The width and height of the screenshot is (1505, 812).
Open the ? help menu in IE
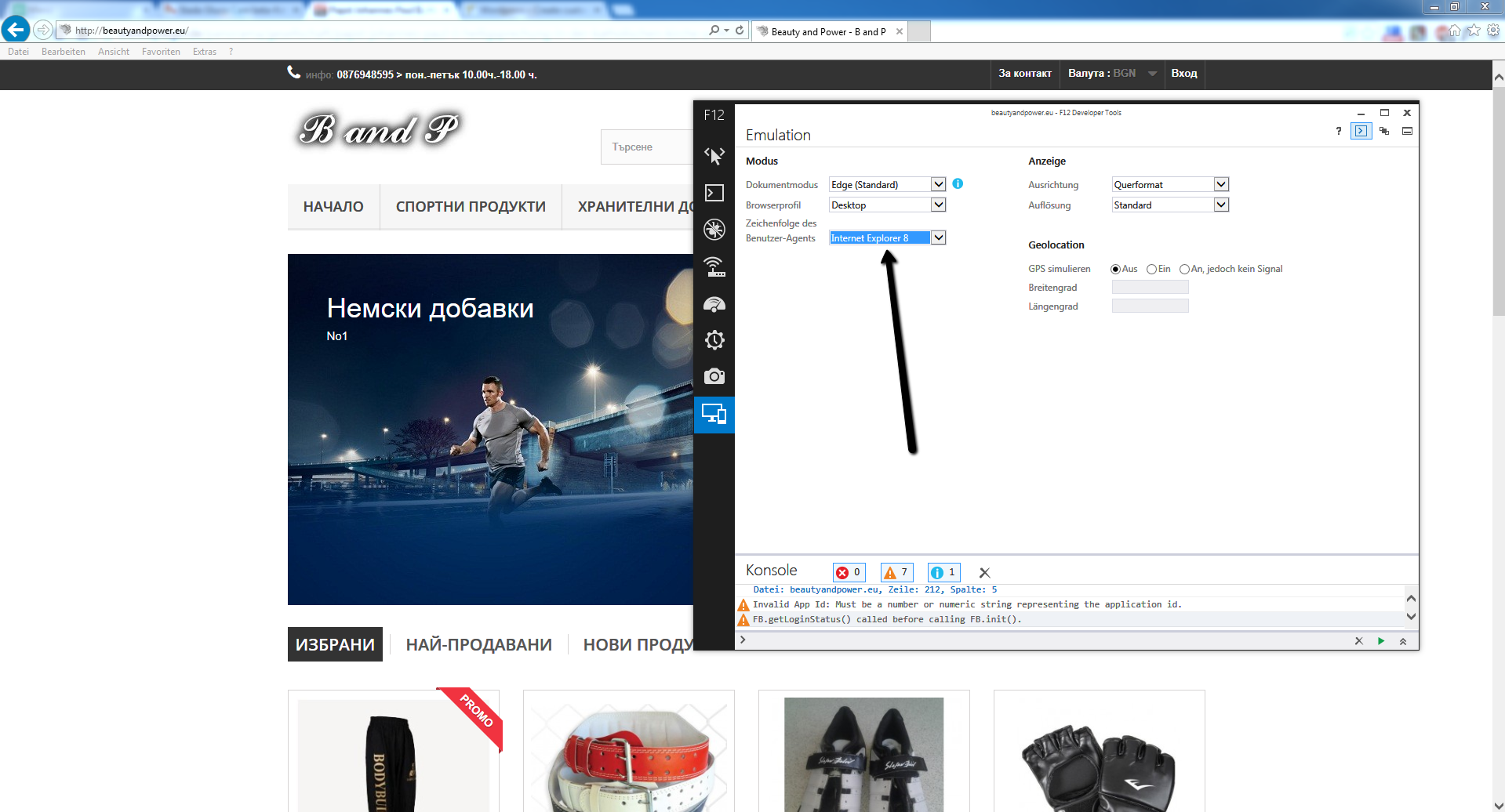[231, 52]
